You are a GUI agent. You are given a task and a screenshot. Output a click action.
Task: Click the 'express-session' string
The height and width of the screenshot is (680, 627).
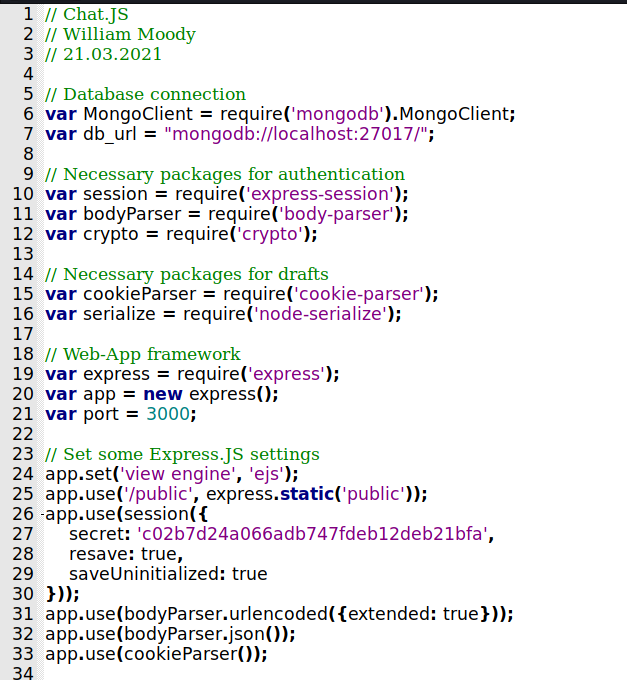(x=320, y=194)
